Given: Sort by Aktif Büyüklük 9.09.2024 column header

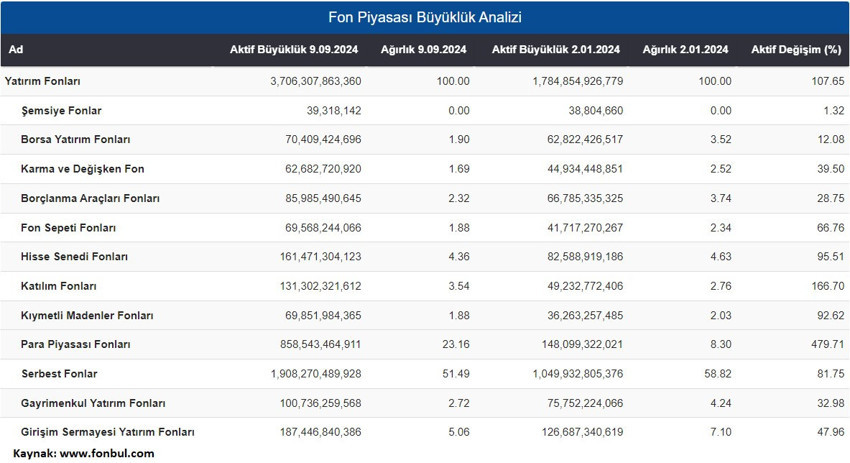Looking at the screenshot, I should pos(295,50).
